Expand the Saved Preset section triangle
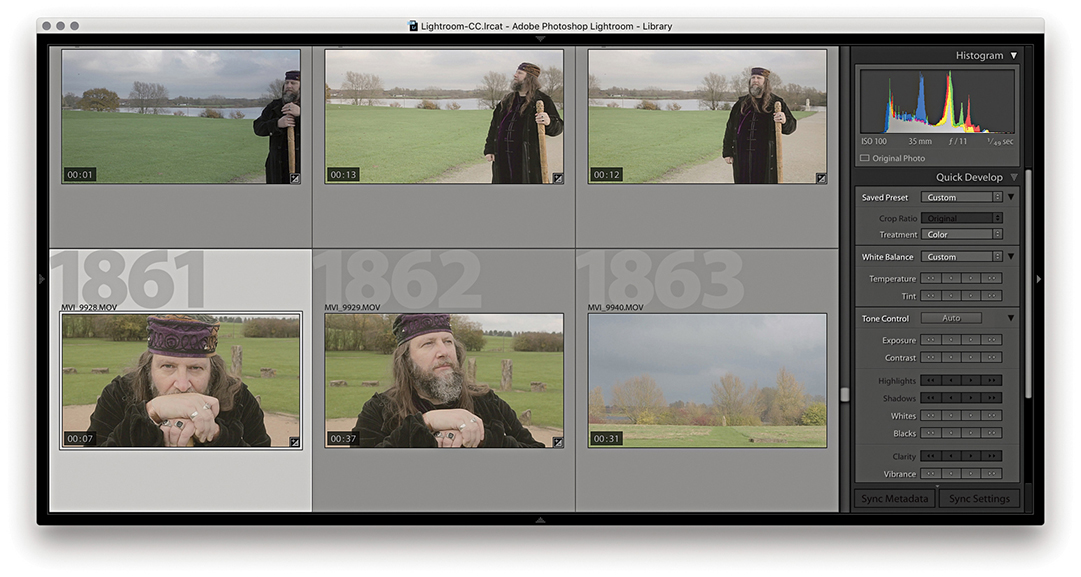1081x577 pixels. [x=1011, y=197]
